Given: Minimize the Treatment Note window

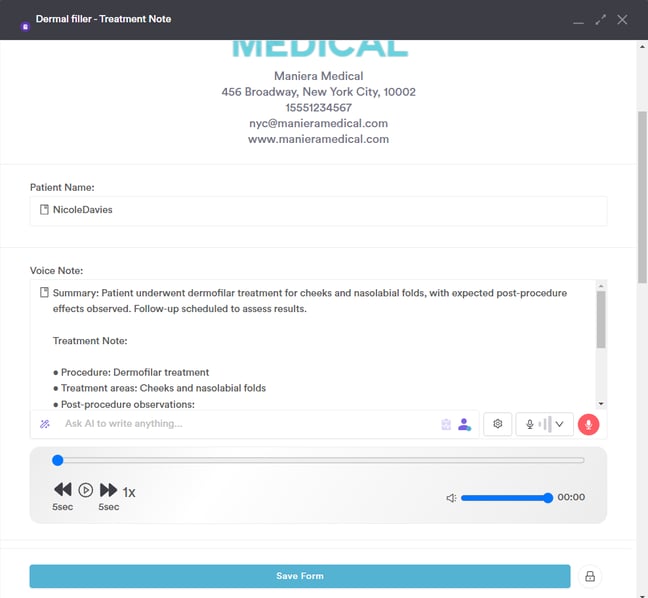Looking at the screenshot, I should pos(578,22).
